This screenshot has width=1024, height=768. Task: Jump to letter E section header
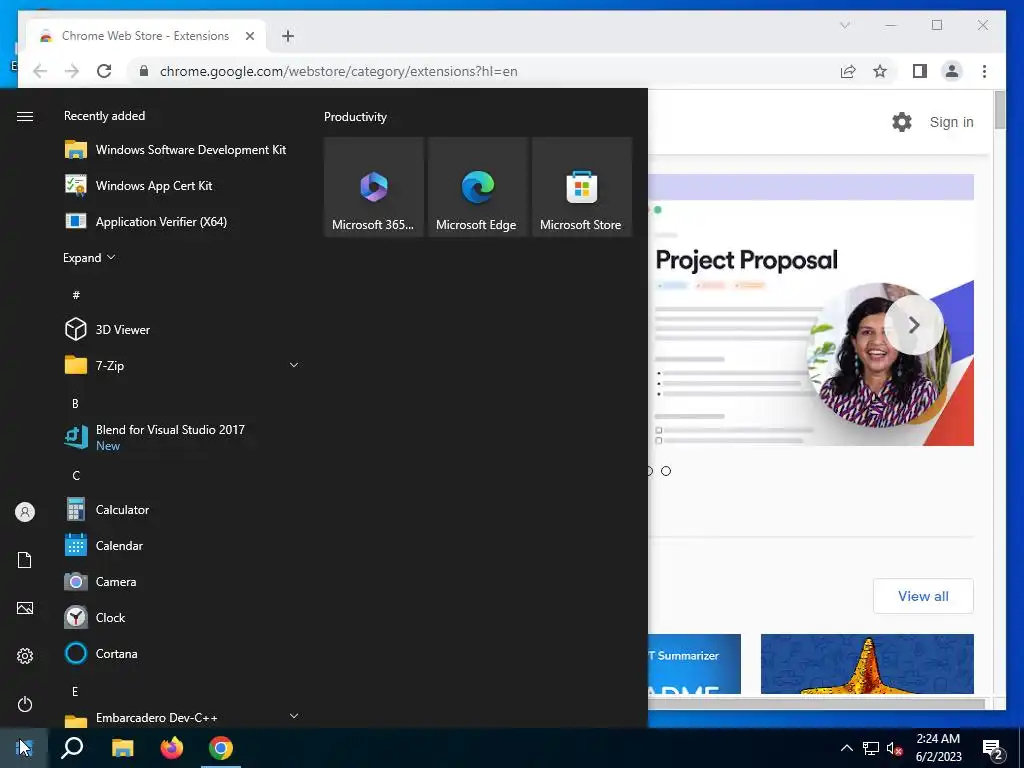tap(75, 691)
